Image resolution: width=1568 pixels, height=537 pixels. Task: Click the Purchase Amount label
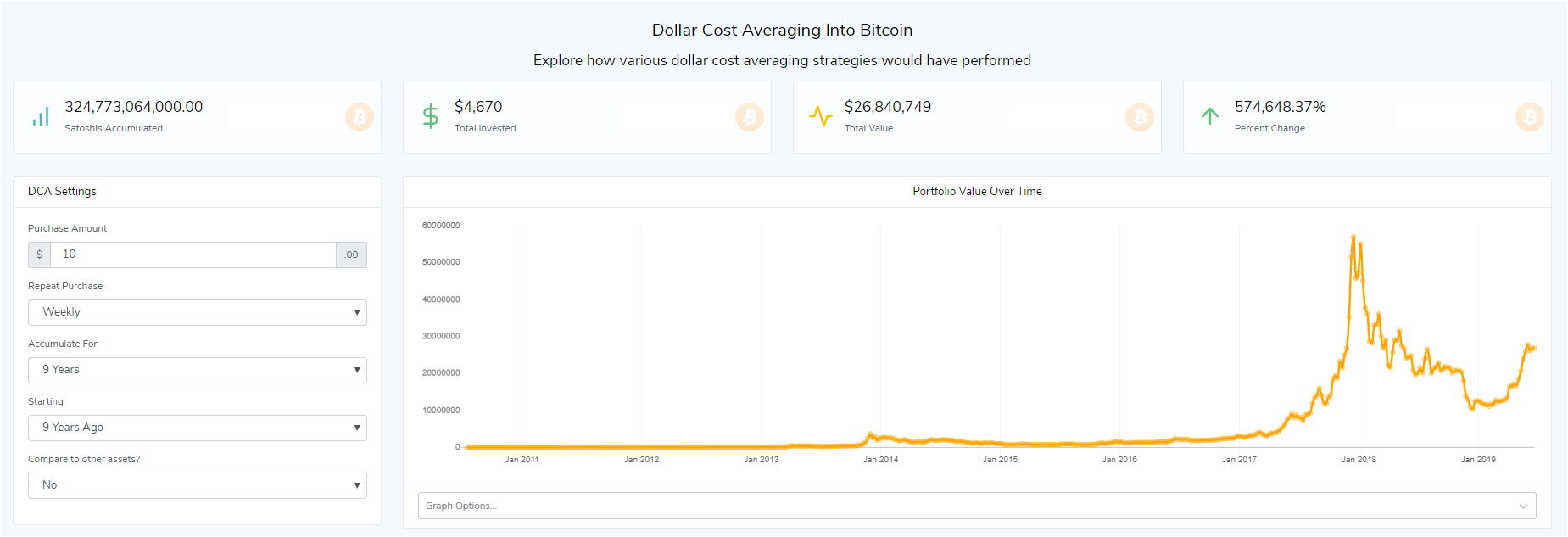point(67,228)
